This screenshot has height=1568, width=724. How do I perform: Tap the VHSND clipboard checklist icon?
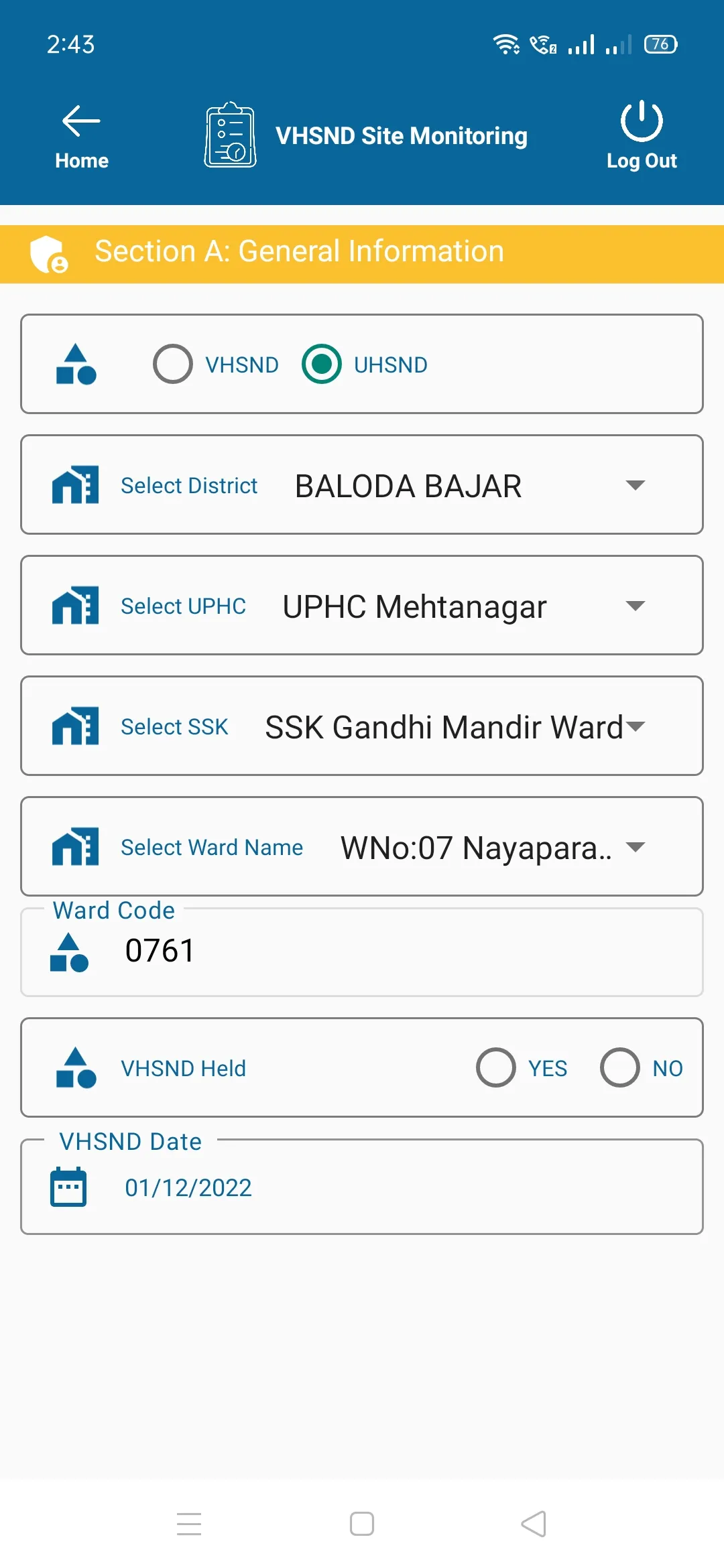point(230,135)
